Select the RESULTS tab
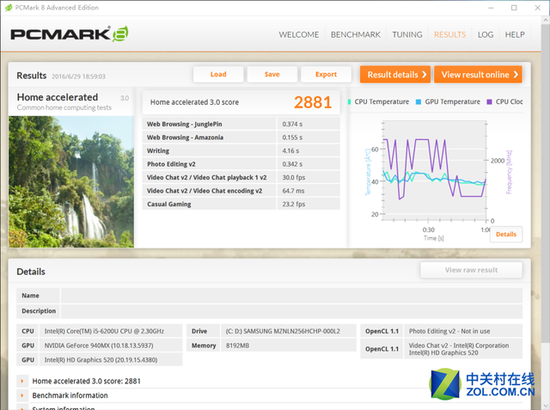The height and width of the screenshot is (410, 550). coord(450,35)
